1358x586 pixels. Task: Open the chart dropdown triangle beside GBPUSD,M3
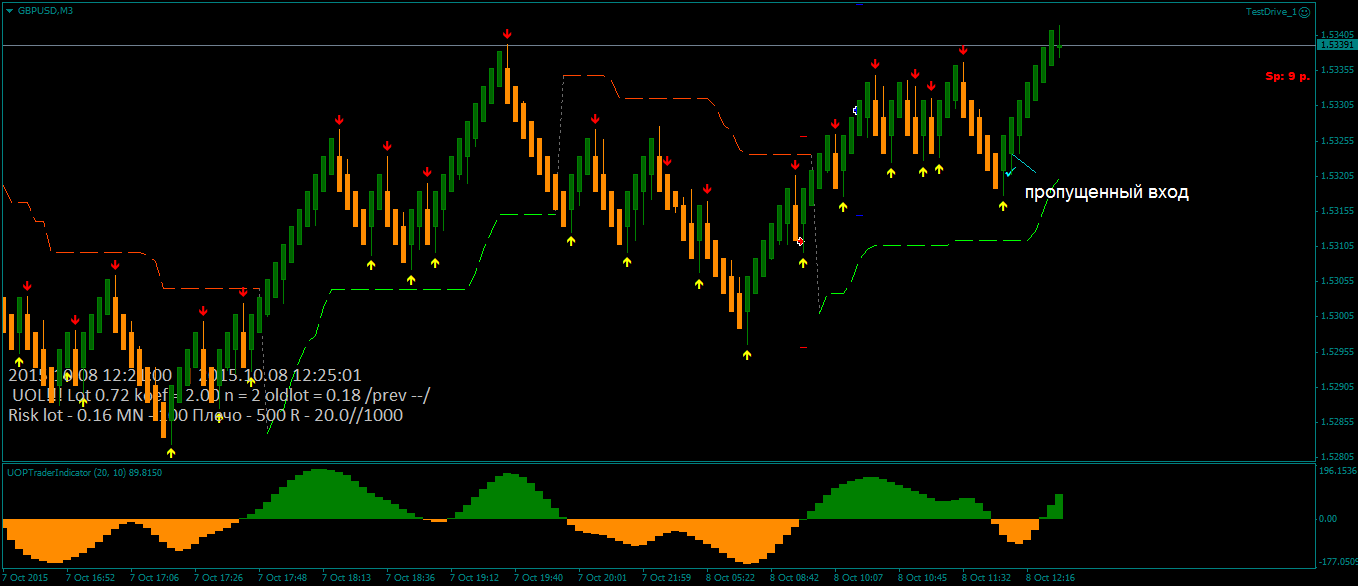click(x=9, y=10)
